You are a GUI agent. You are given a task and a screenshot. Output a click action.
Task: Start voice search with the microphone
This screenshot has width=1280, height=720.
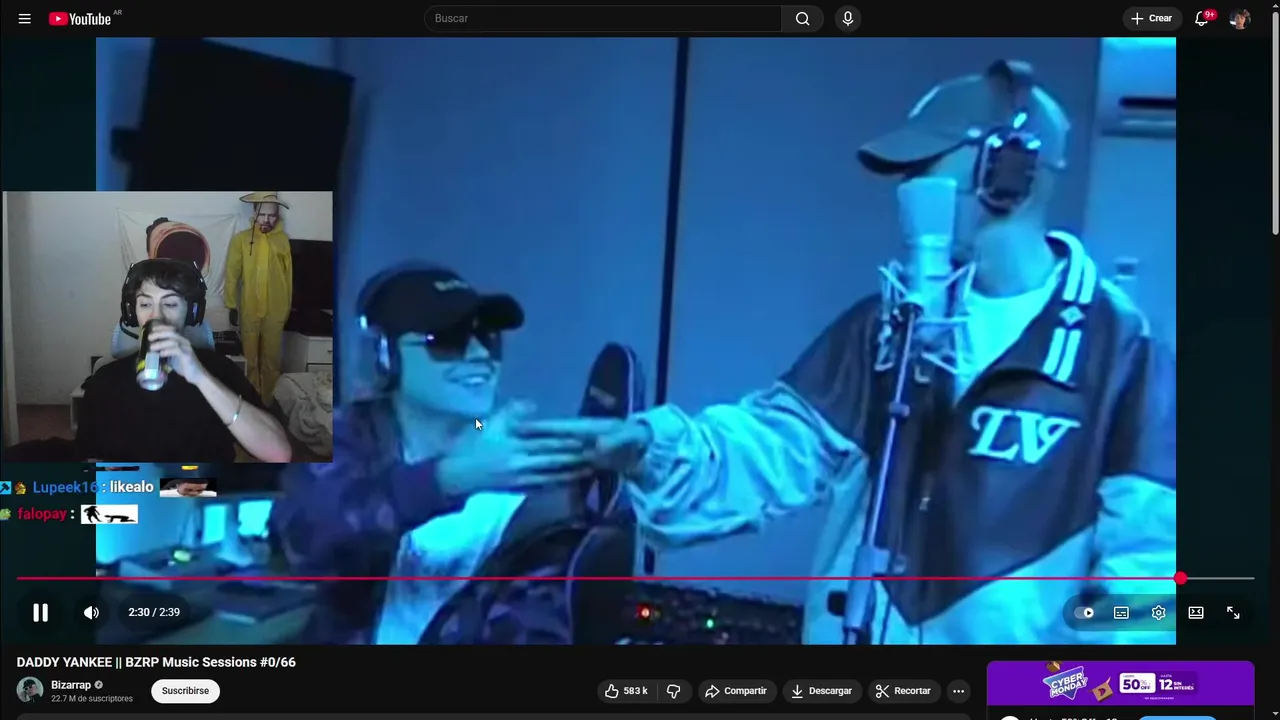(x=848, y=18)
